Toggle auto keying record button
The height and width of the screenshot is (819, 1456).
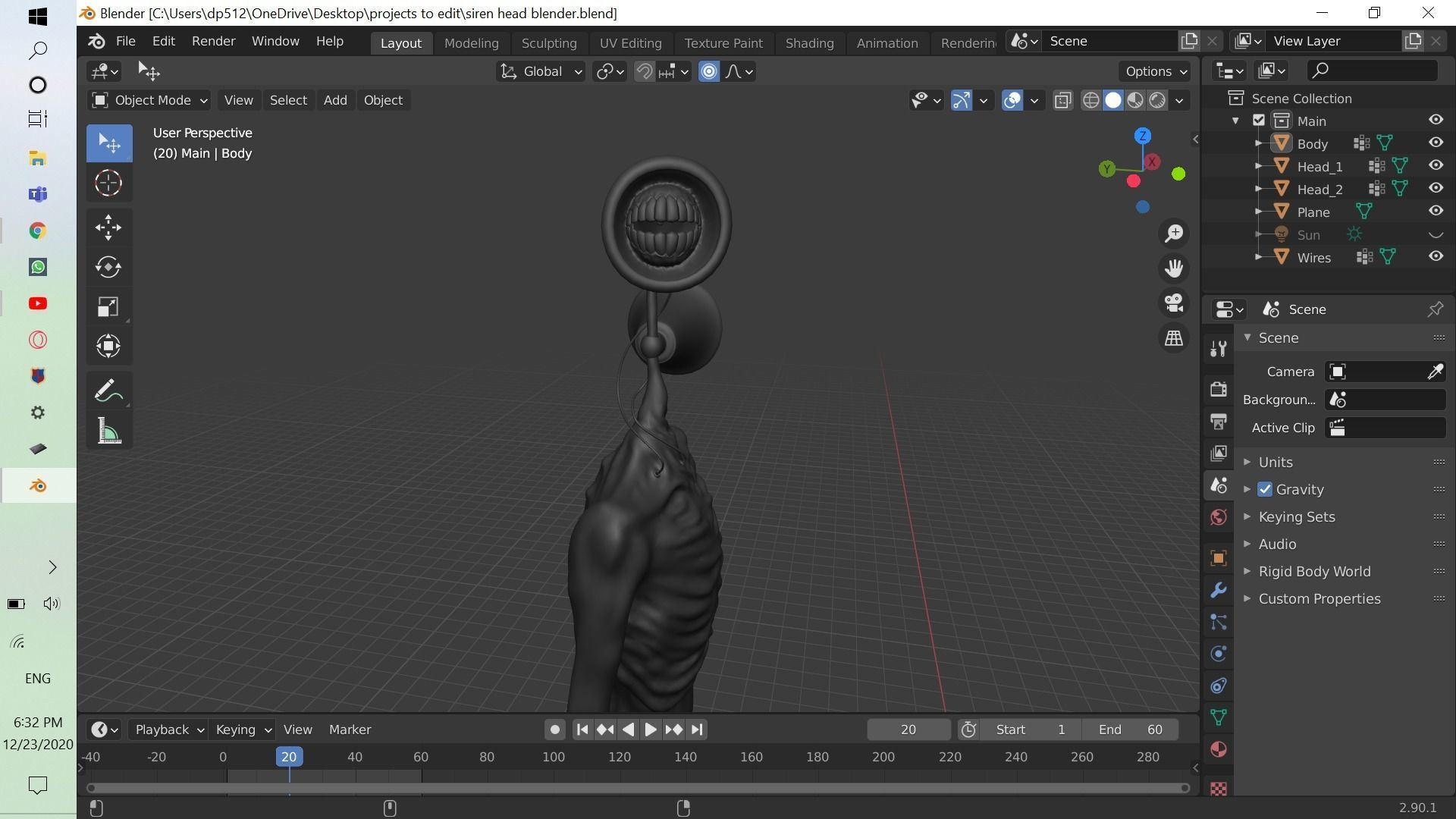coord(554,730)
